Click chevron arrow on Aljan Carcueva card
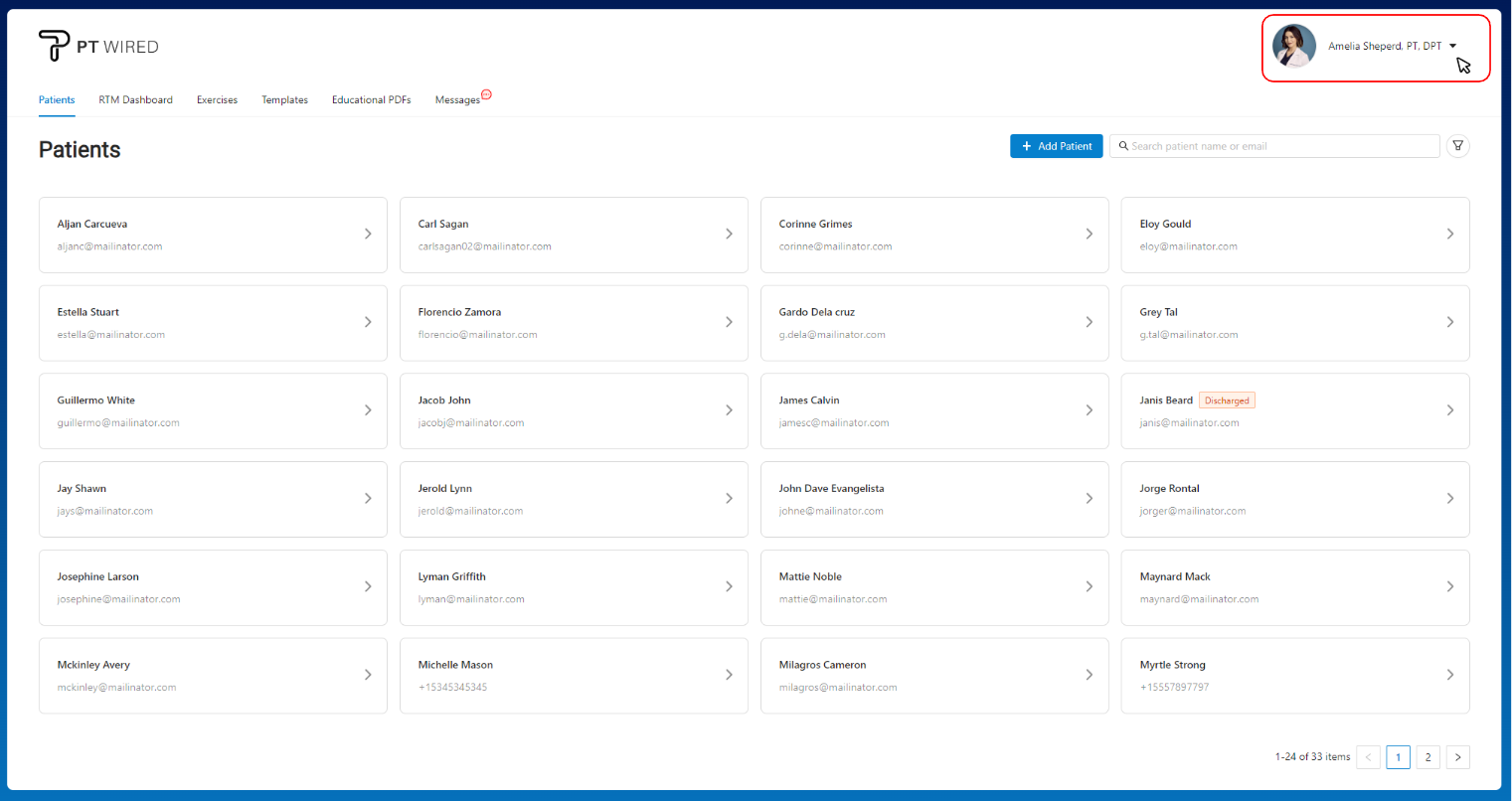Image resolution: width=1512 pixels, height=801 pixels. point(368,235)
